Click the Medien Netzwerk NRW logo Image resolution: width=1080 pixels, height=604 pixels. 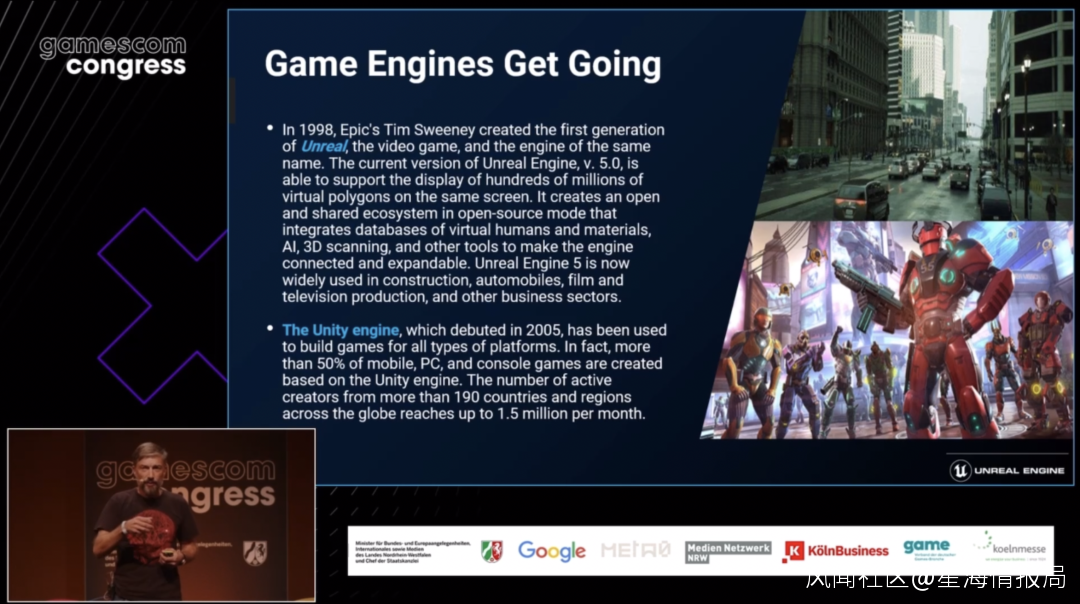coord(728,552)
